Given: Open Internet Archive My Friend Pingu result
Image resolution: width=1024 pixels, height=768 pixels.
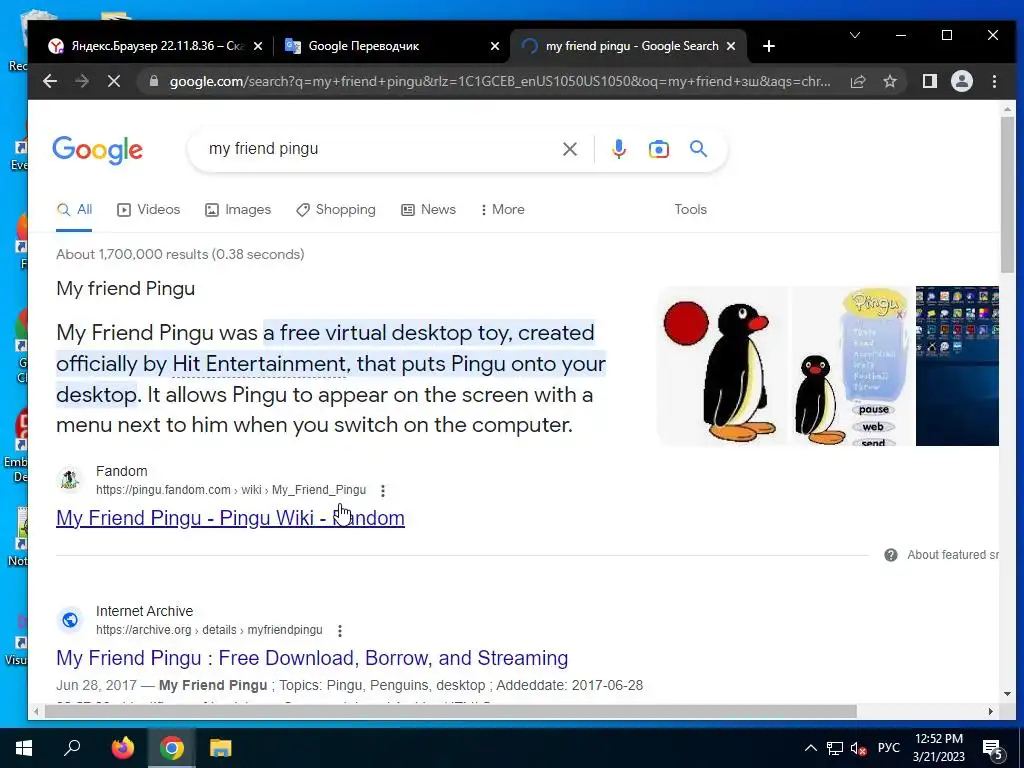Looking at the screenshot, I should pos(312,658).
